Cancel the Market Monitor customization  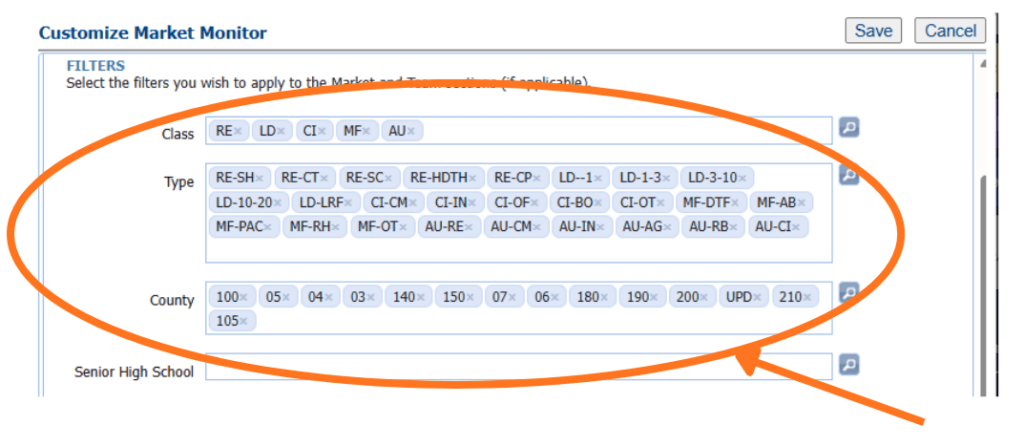point(950,31)
